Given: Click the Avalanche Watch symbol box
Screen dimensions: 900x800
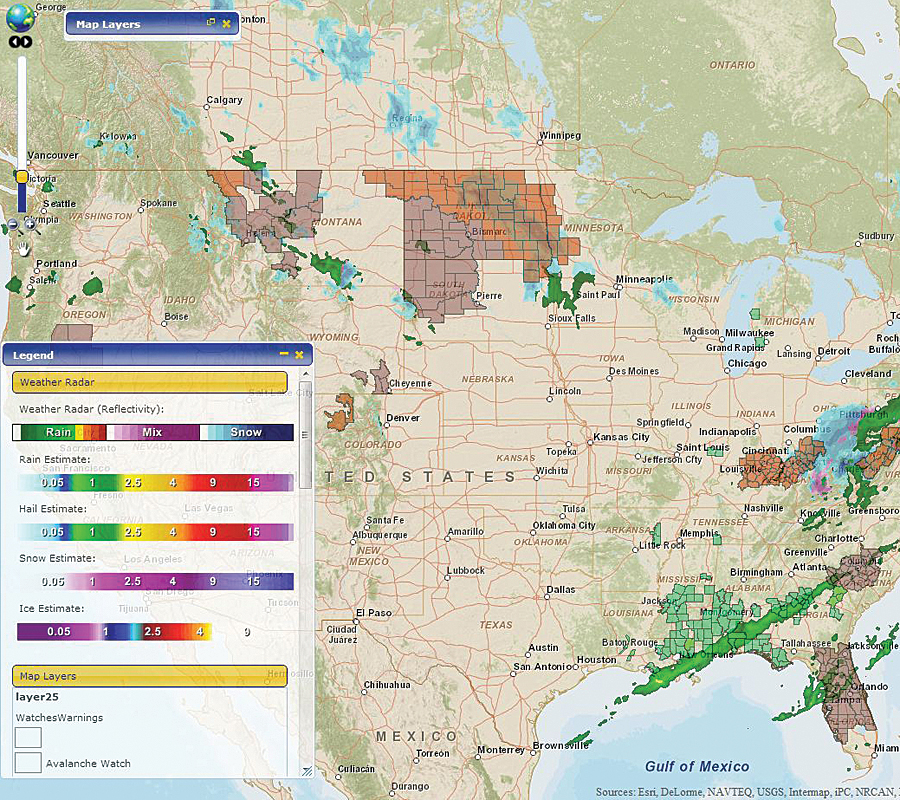Looking at the screenshot, I should pyautogui.click(x=28, y=763).
